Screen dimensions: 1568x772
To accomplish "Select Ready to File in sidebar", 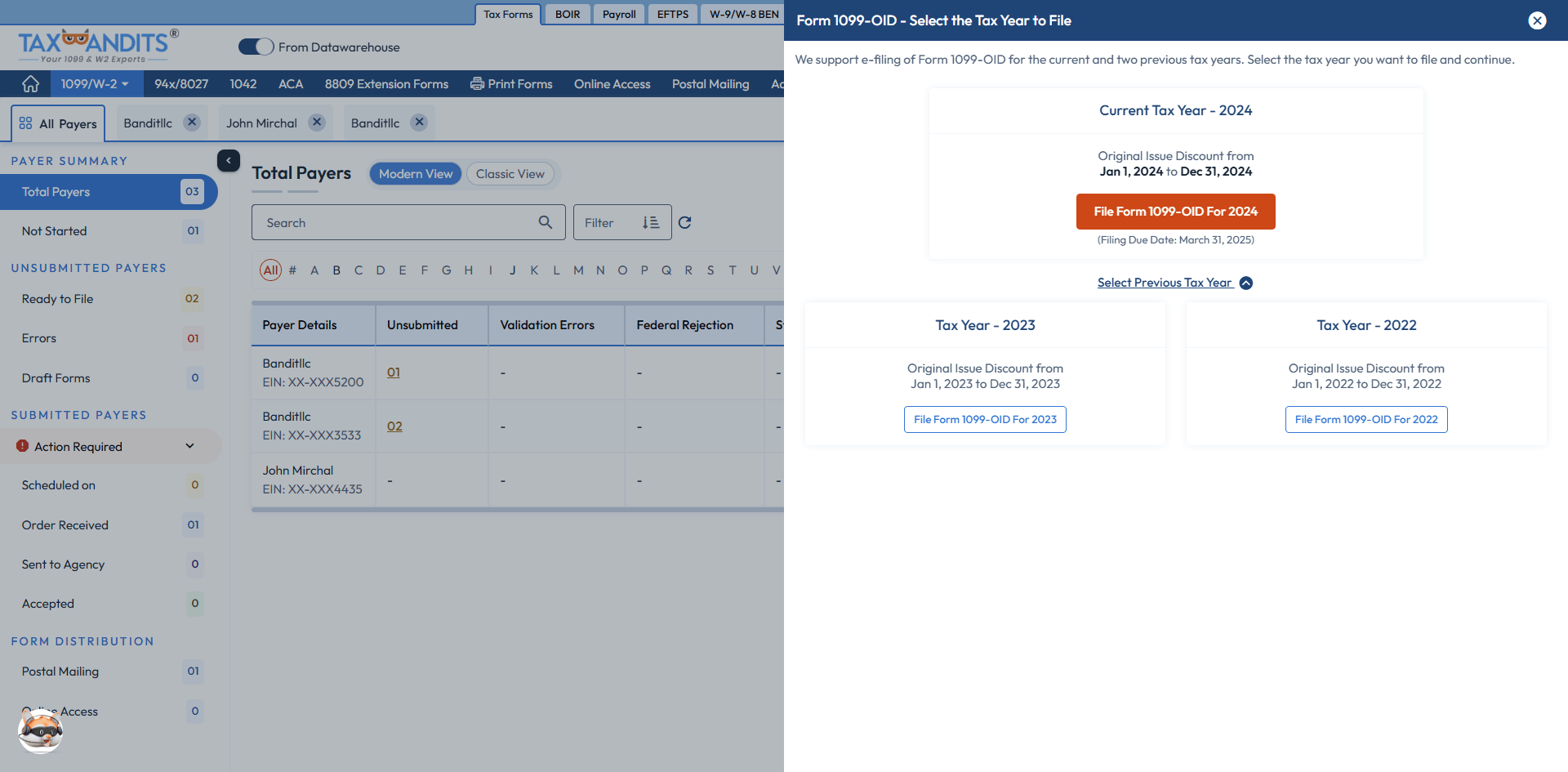I will (109, 299).
